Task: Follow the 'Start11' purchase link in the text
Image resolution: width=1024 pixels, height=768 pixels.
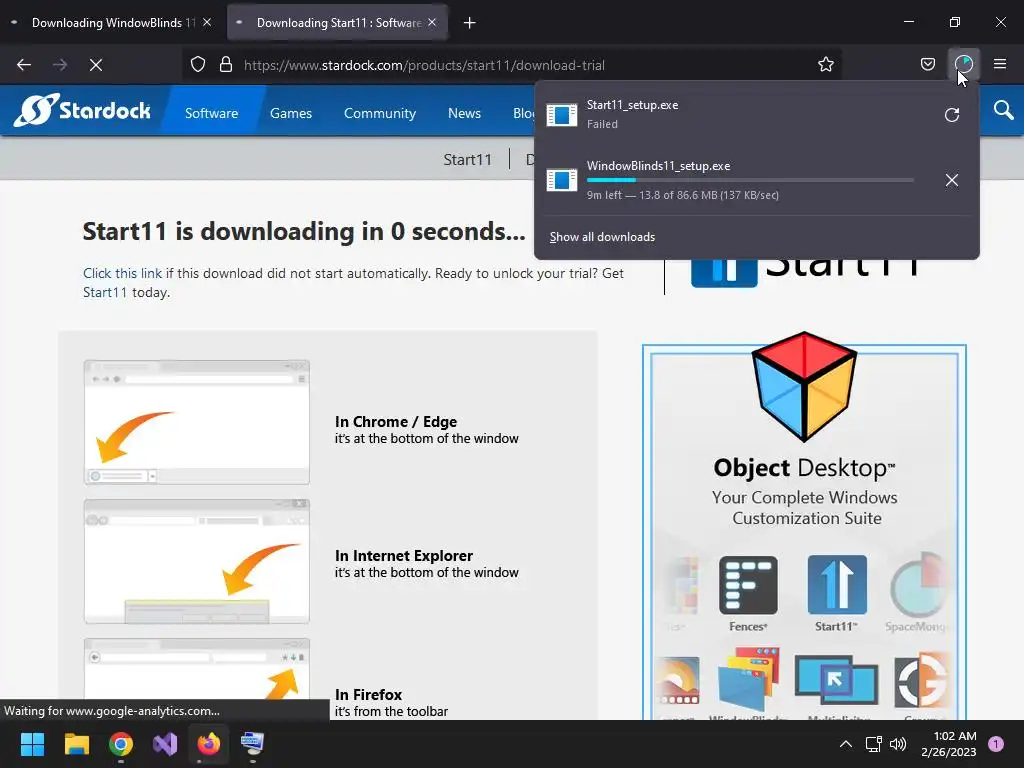Action: (104, 293)
